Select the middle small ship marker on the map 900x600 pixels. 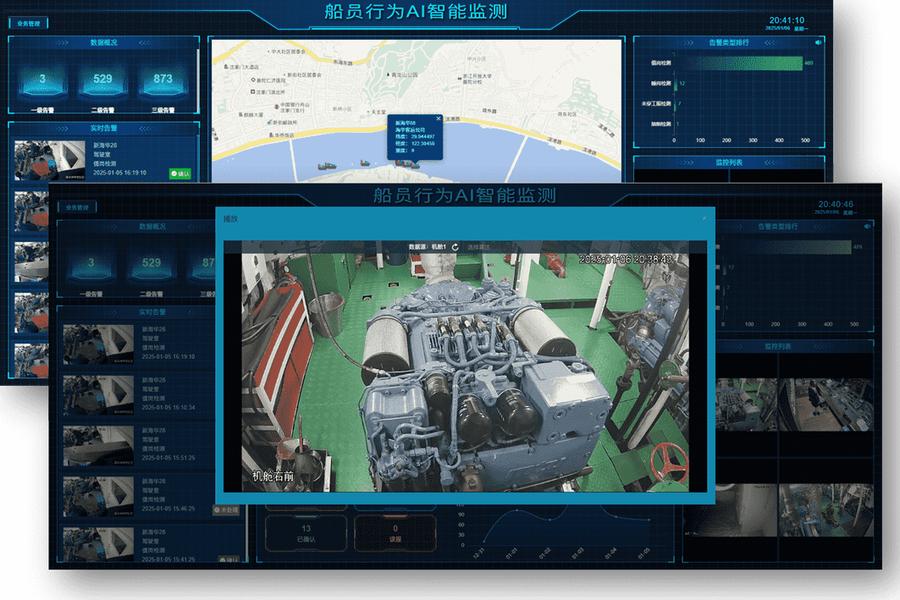tap(364, 163)
